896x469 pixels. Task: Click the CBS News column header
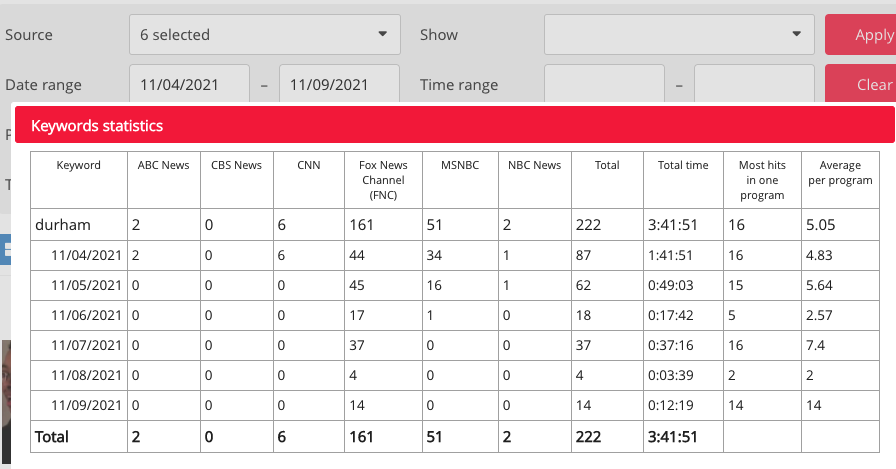pyautogui.click(x=237, y=180)
